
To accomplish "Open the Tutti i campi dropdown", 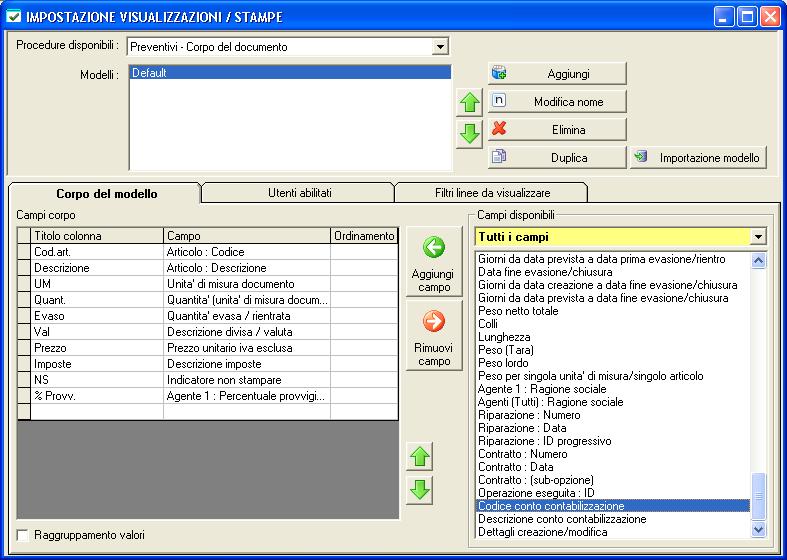I will [x=758, y=236].
